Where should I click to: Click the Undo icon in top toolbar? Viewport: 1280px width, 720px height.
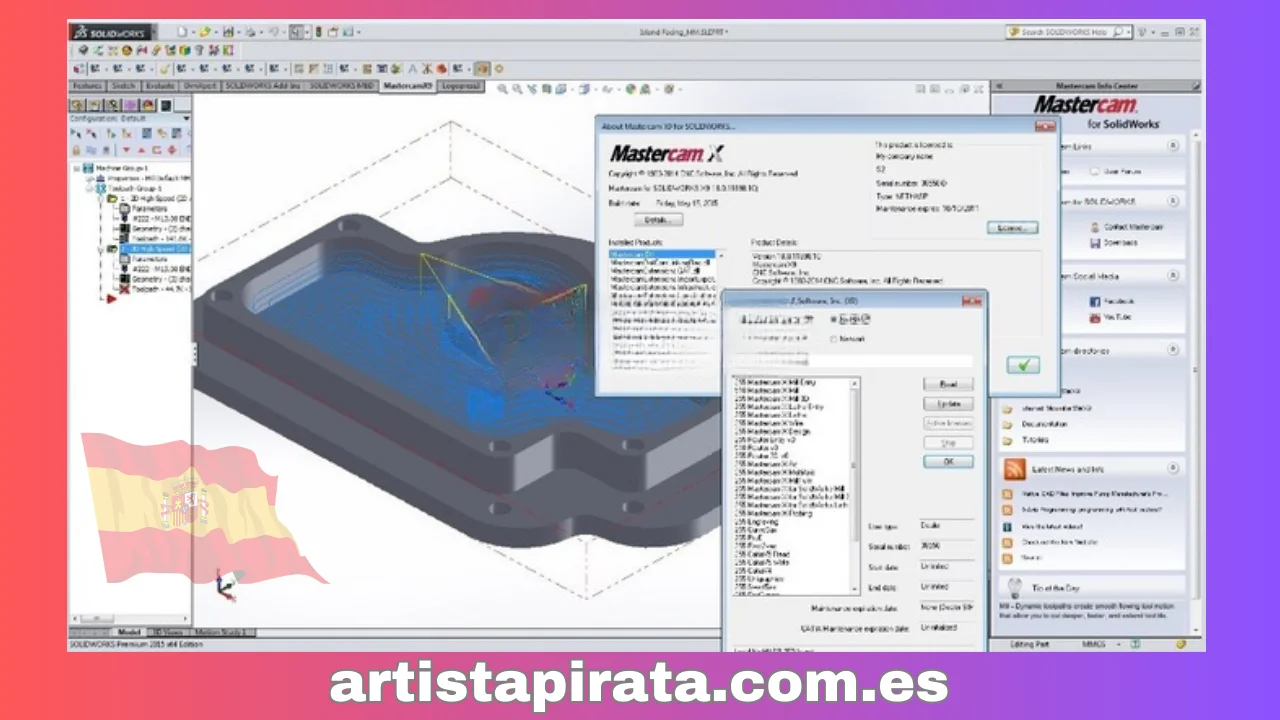273,32
